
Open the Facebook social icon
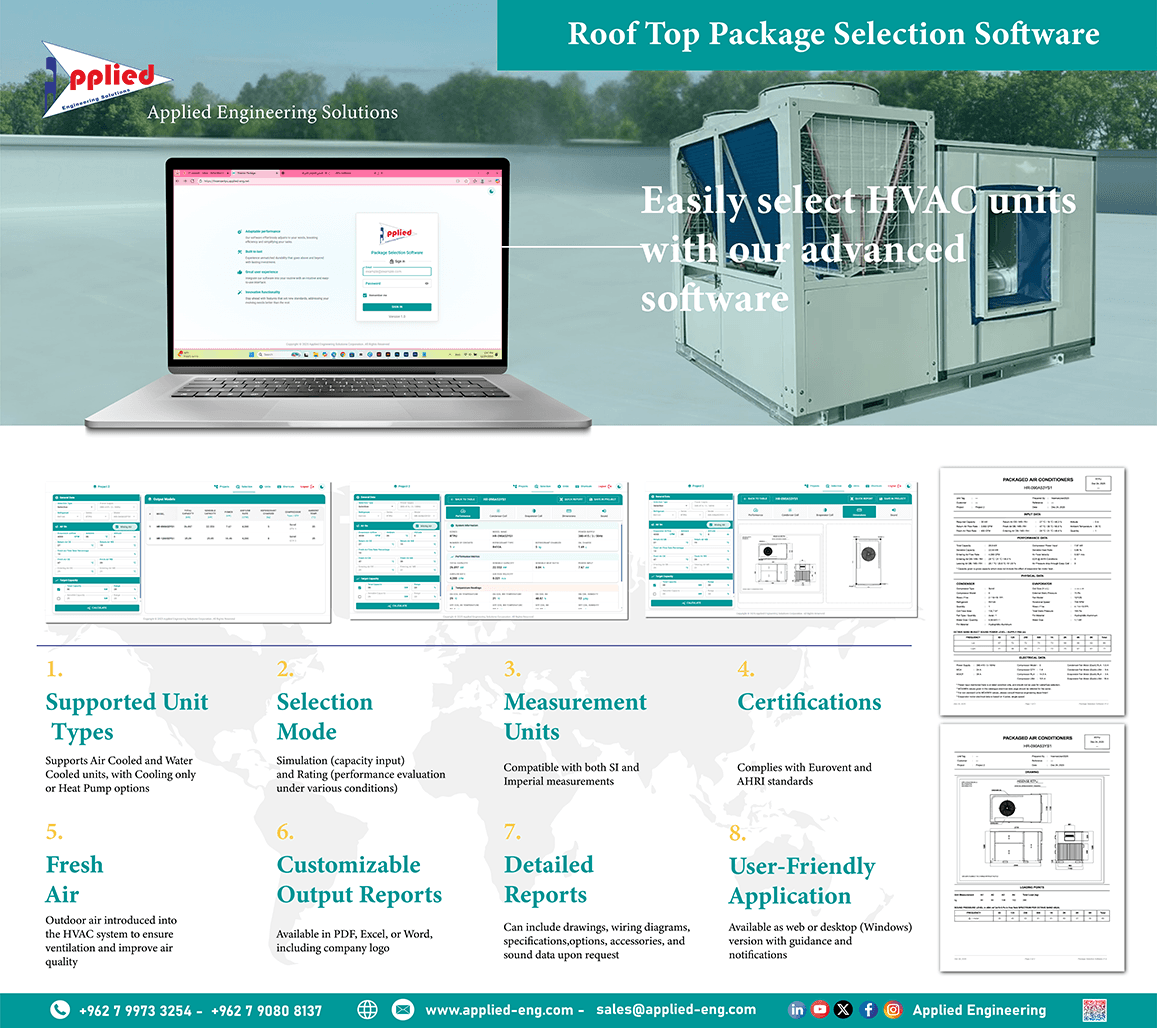tap(868, 1010)
